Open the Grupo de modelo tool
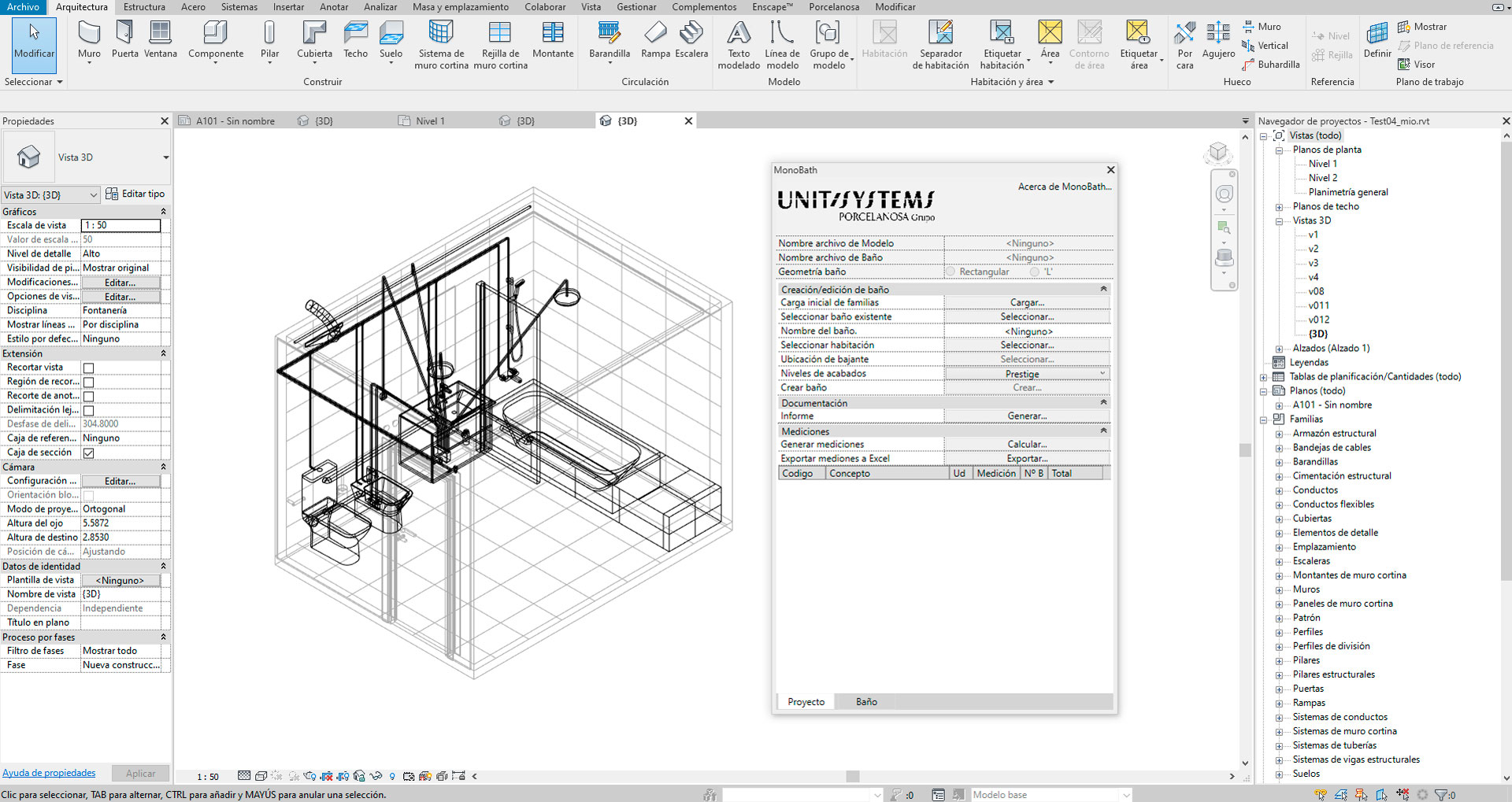The height and width of the screenshot is (802, 1512). coord(829,45)
